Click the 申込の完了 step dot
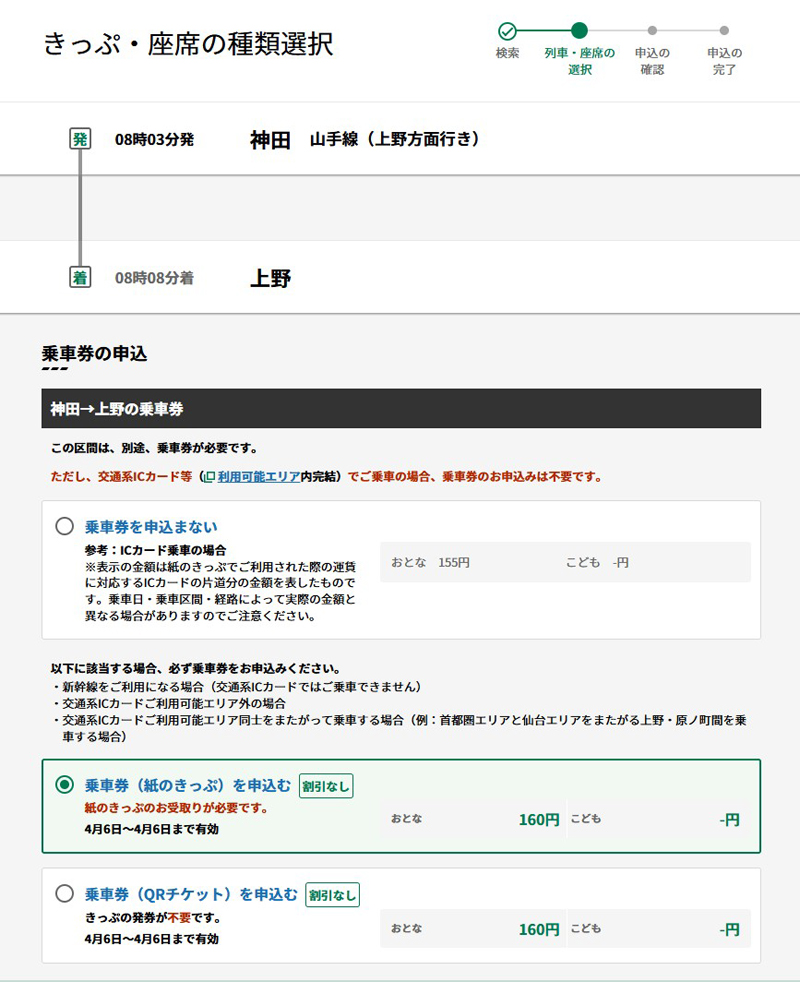Screen dimensions: 800x982 [724, 31]
